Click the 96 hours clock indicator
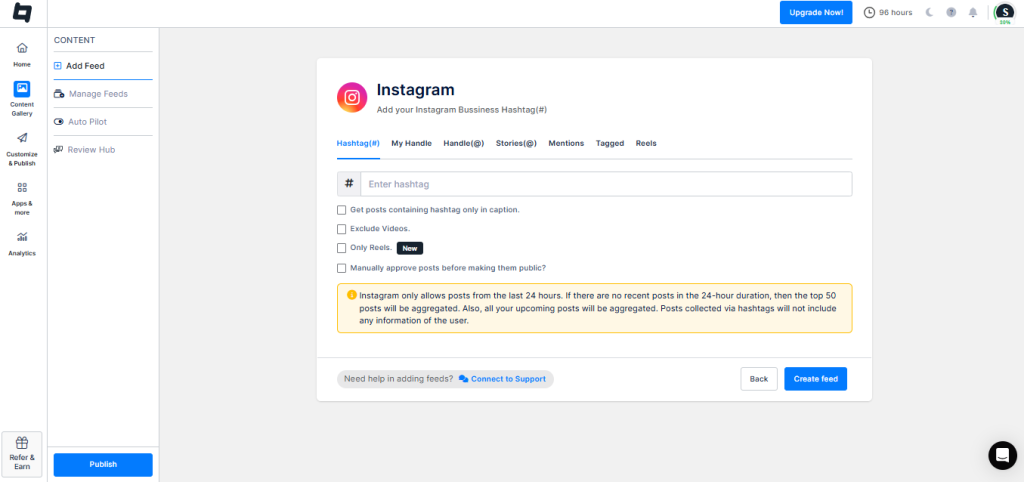Screen dimensions: 1024x482 point(888,12)
